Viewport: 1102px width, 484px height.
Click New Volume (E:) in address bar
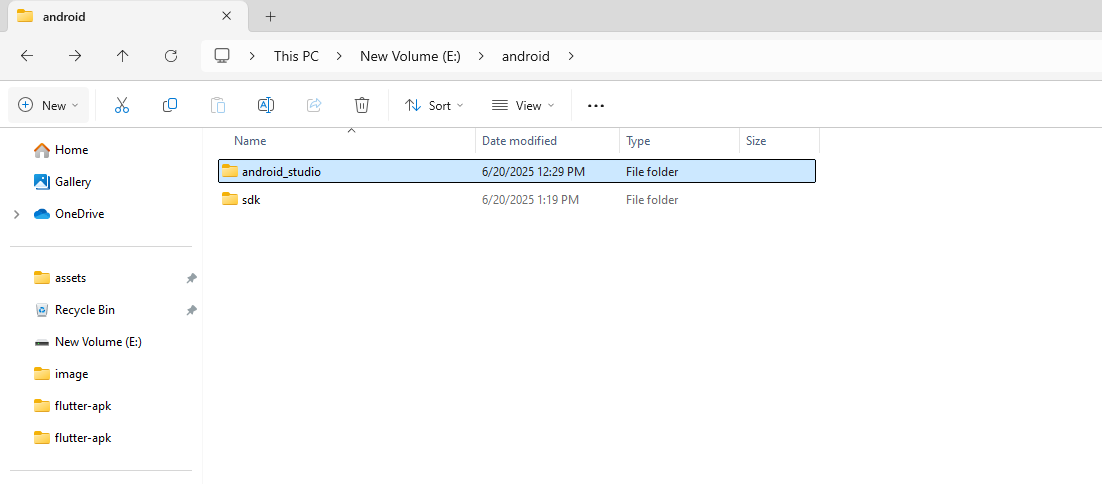tap(410, 56)
